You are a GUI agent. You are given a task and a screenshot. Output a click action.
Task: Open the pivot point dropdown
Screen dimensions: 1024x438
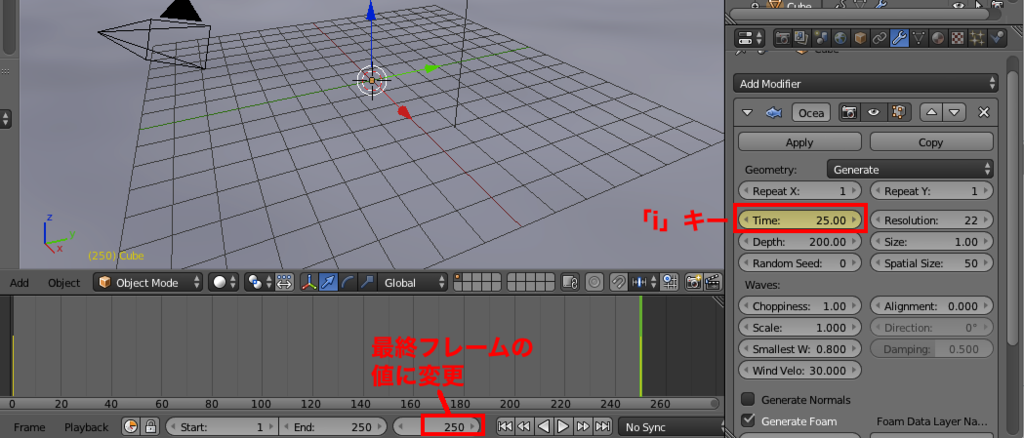259,283
